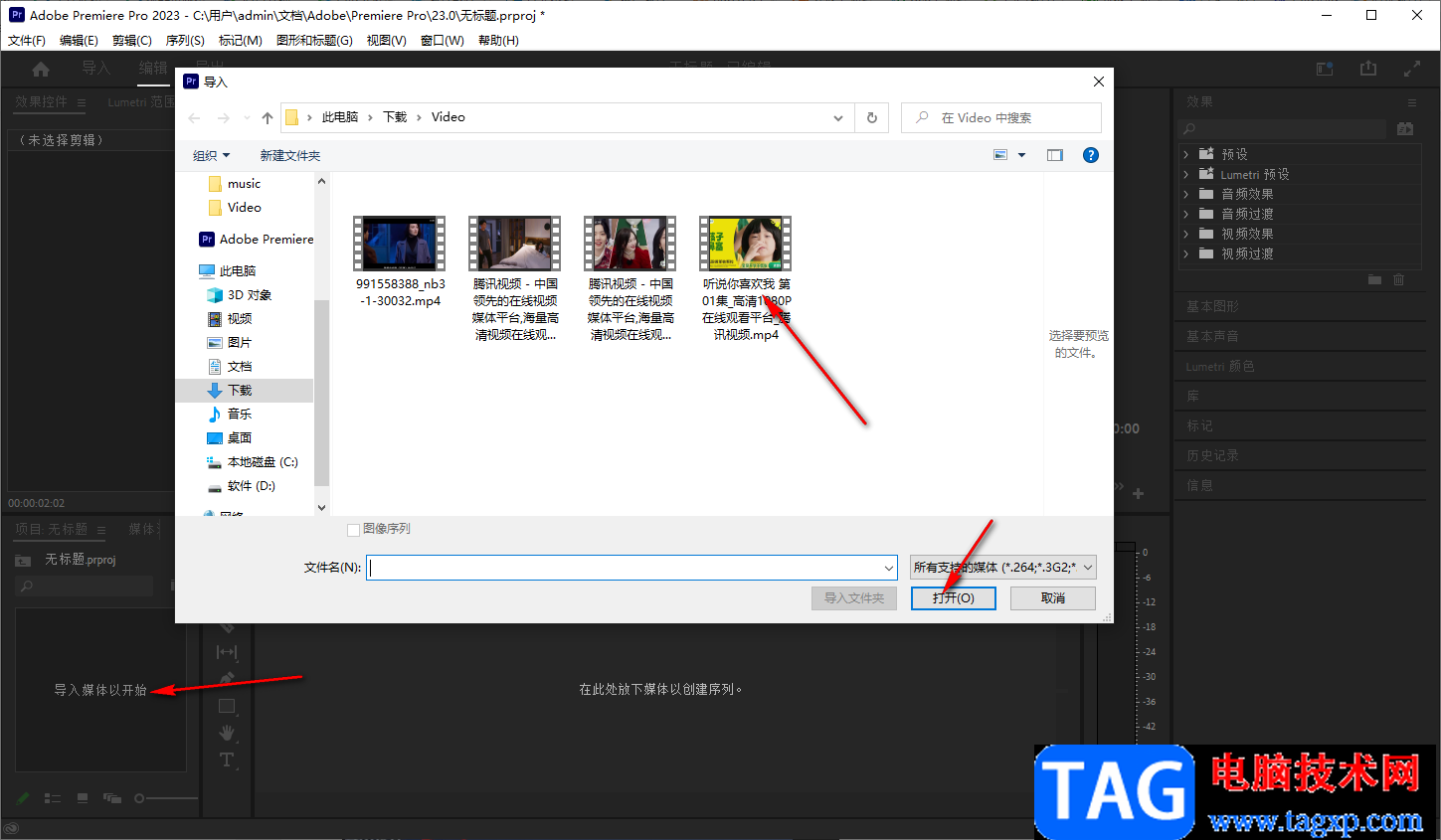
Task: Click Creative Cloud status icon at bottom
Action: (11, 829)
